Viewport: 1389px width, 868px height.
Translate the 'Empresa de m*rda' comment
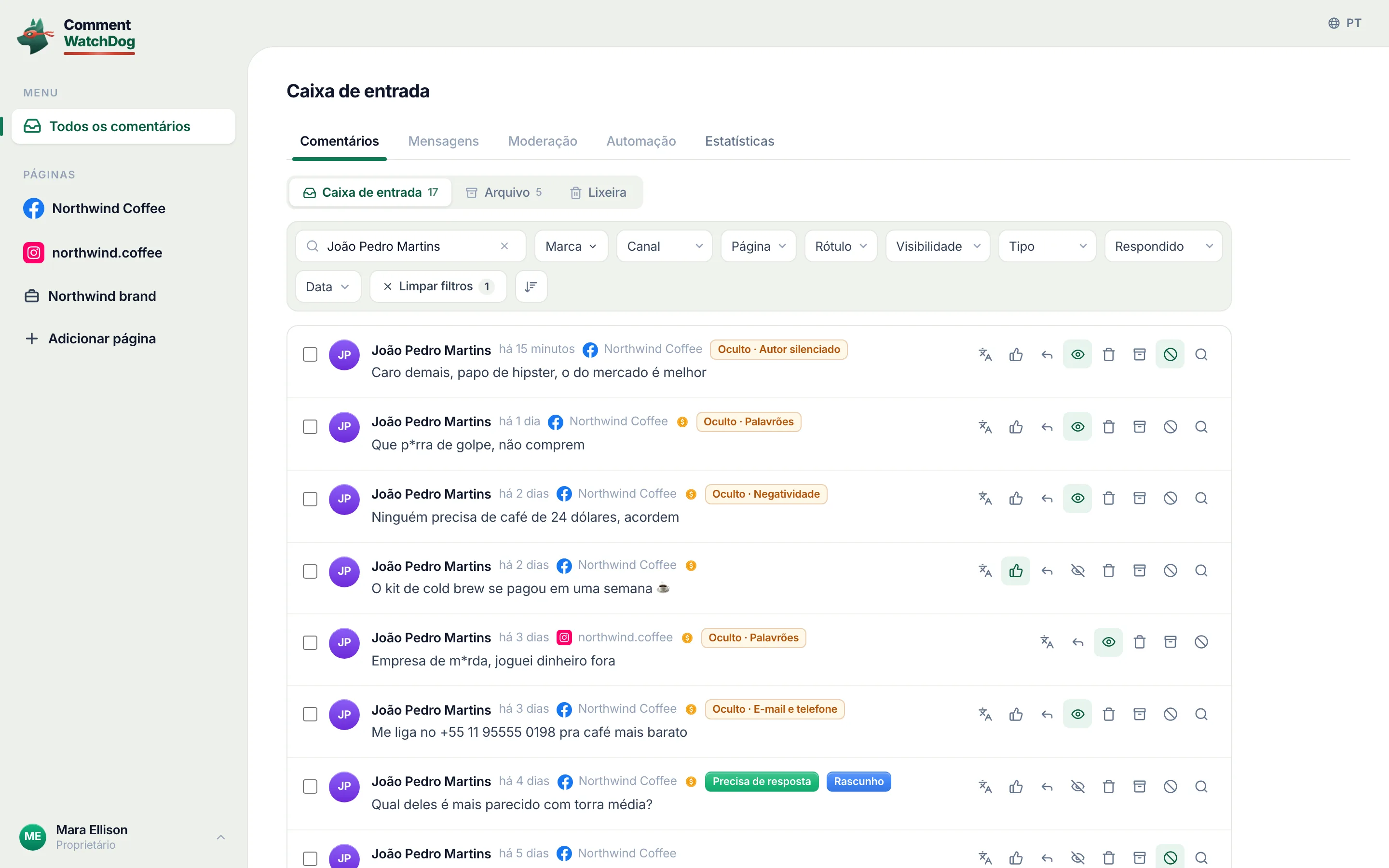pyautogui.click(x=1047, y=642)
